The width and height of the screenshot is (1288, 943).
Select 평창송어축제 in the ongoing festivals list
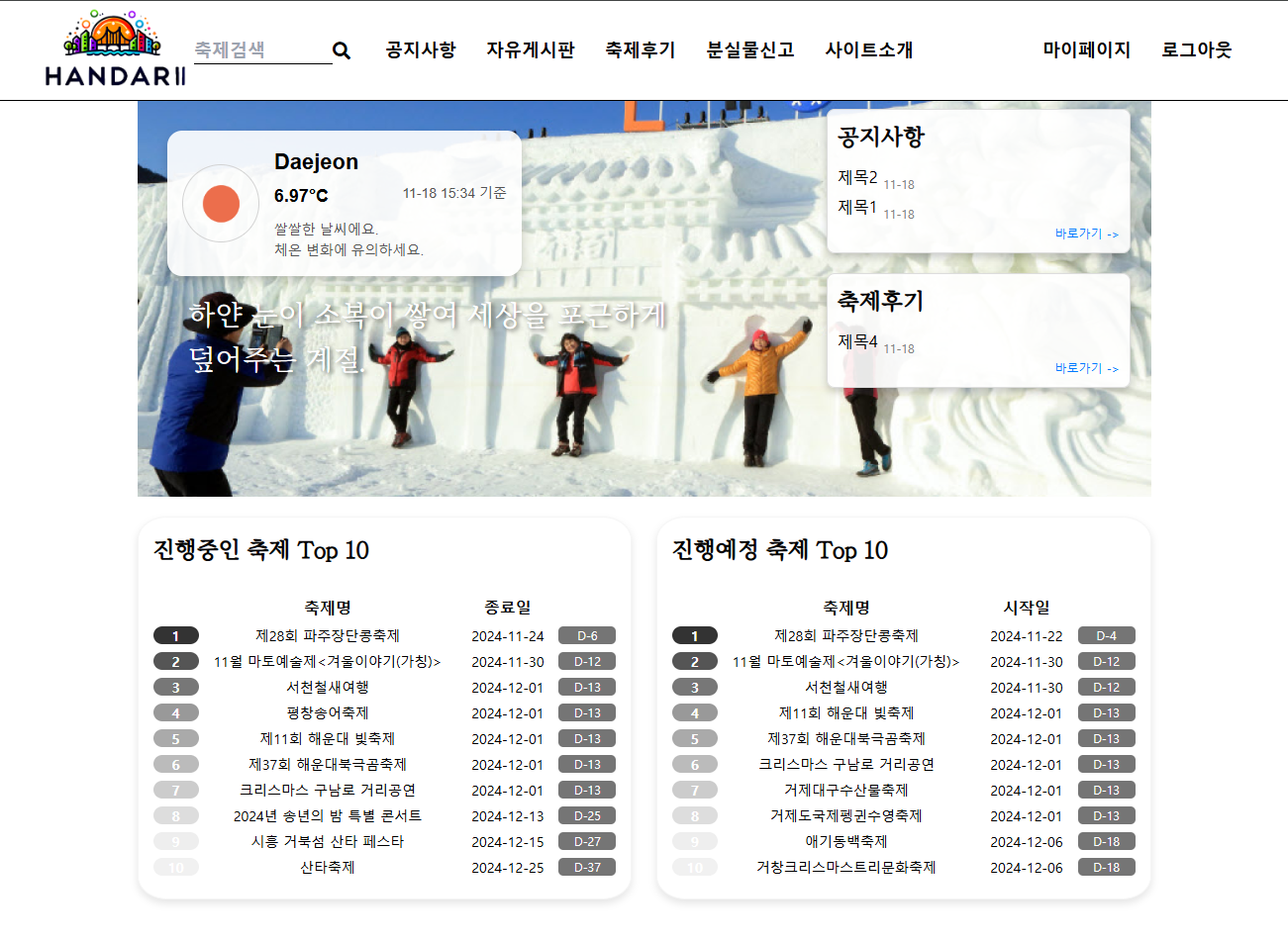(328, 712)
